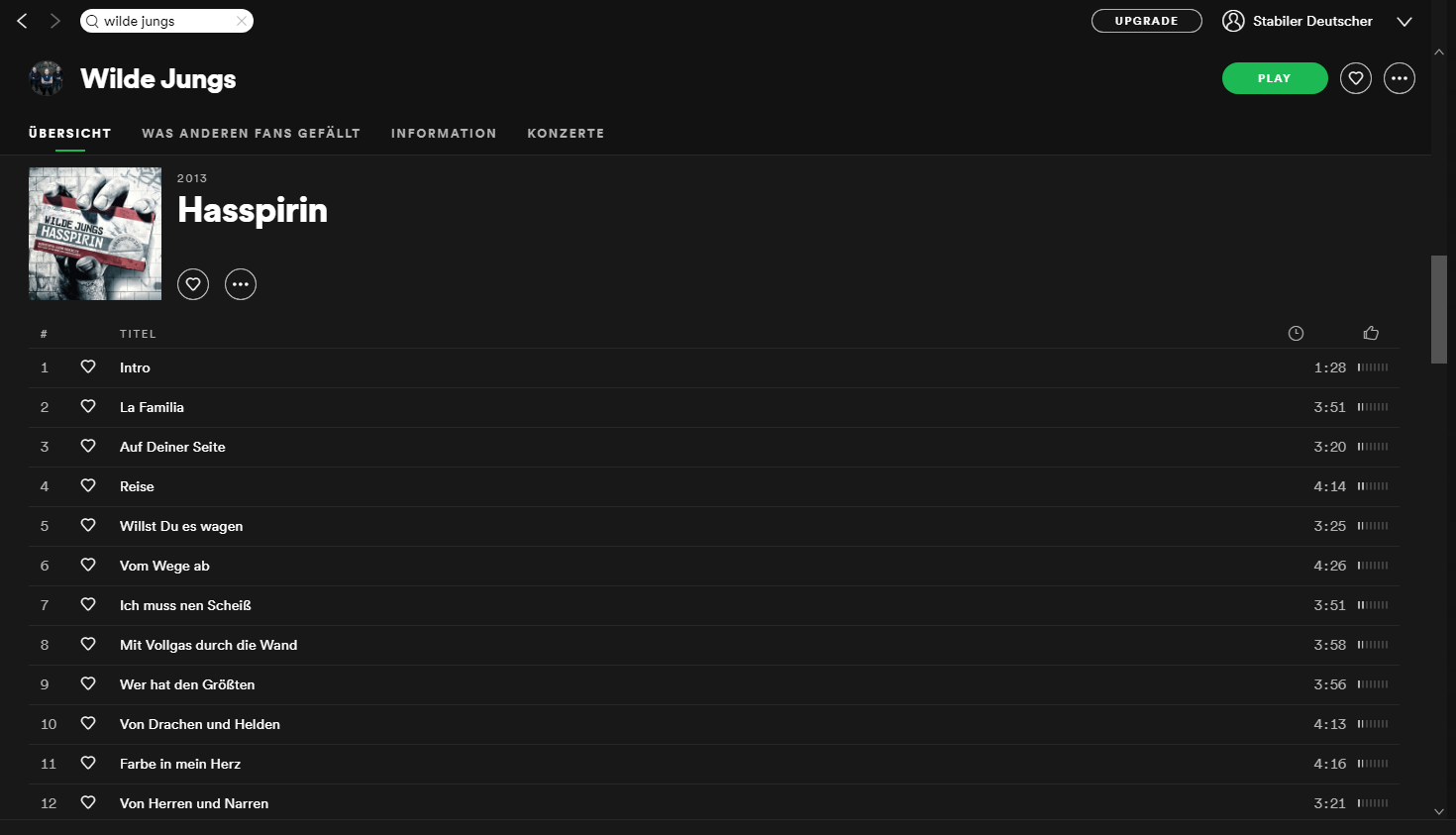Clear the search field with the X

tap(241, 21)
